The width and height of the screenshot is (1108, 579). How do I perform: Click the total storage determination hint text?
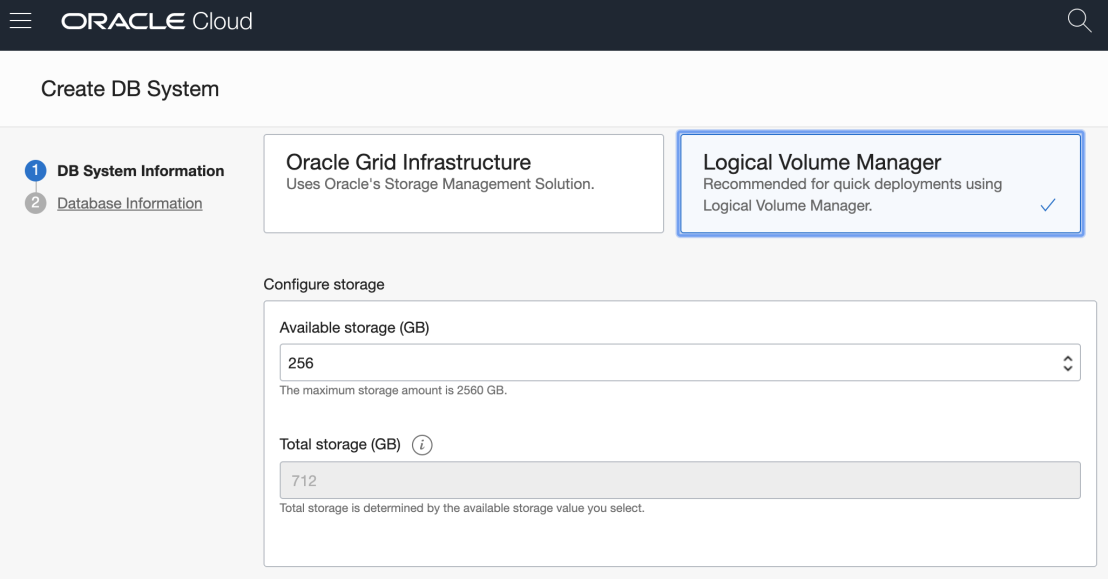click(461, 508)
